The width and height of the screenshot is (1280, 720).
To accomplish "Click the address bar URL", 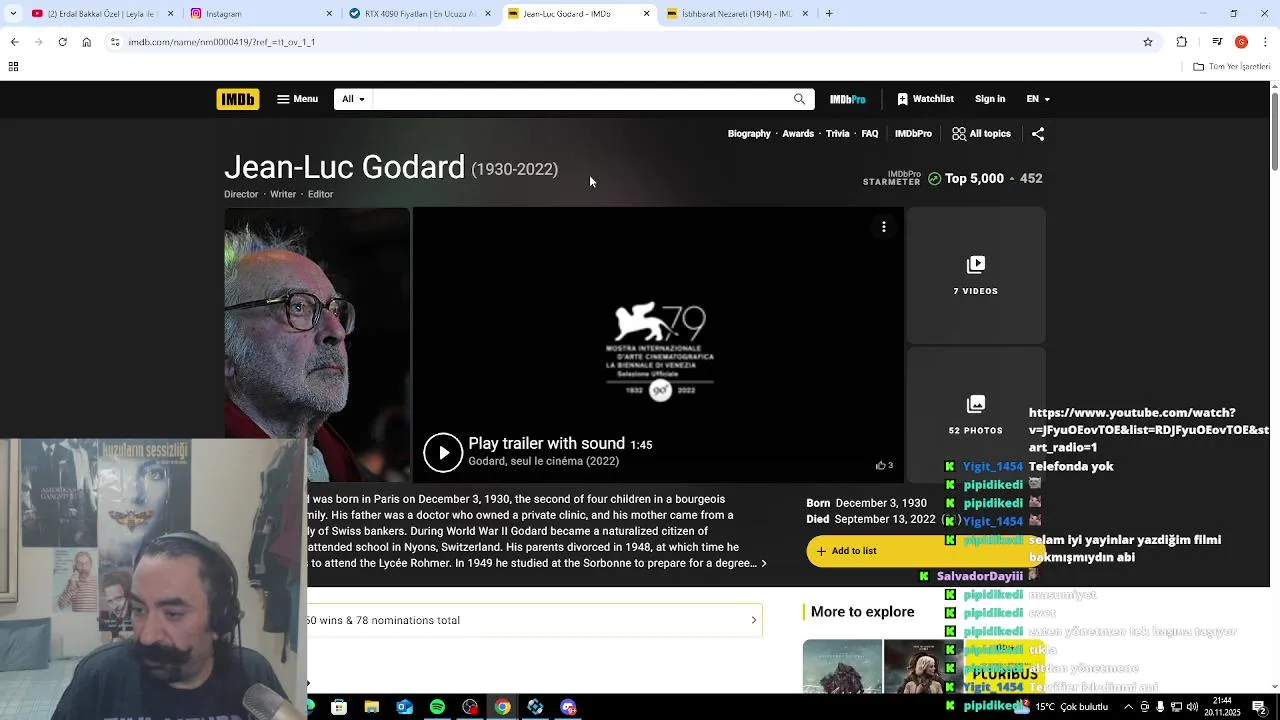I will tap(222, 42).
